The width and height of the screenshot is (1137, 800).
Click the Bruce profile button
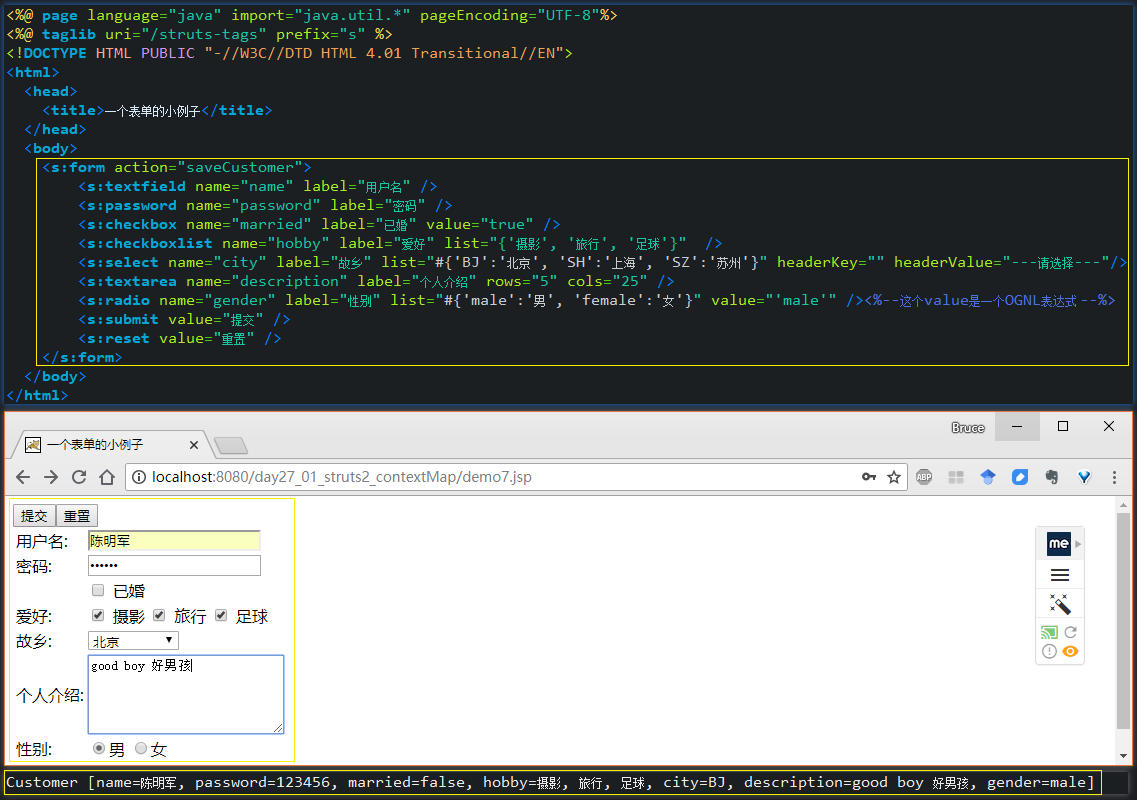(x=967, y=428)
